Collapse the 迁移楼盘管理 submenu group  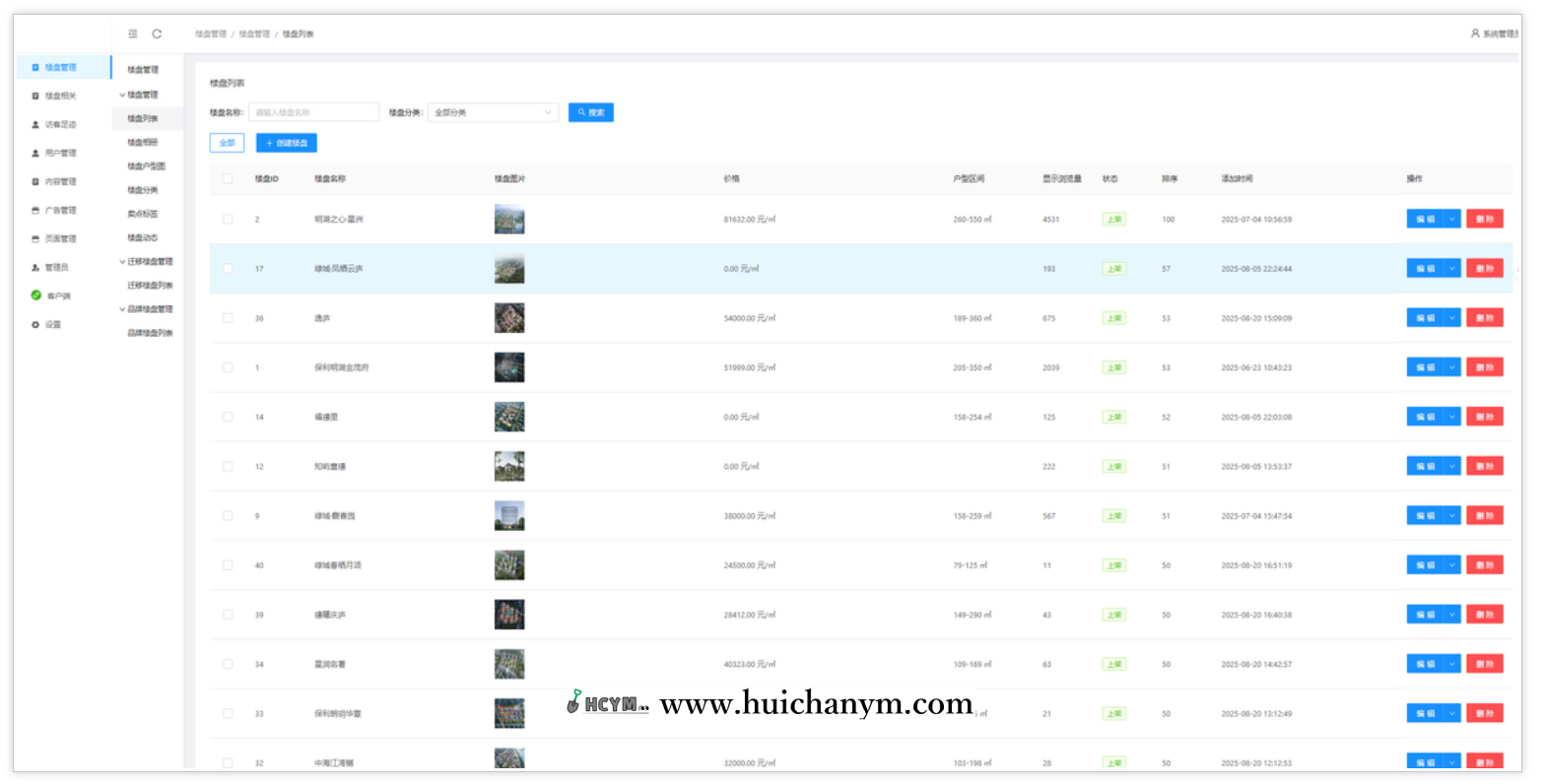pos(122,262)
